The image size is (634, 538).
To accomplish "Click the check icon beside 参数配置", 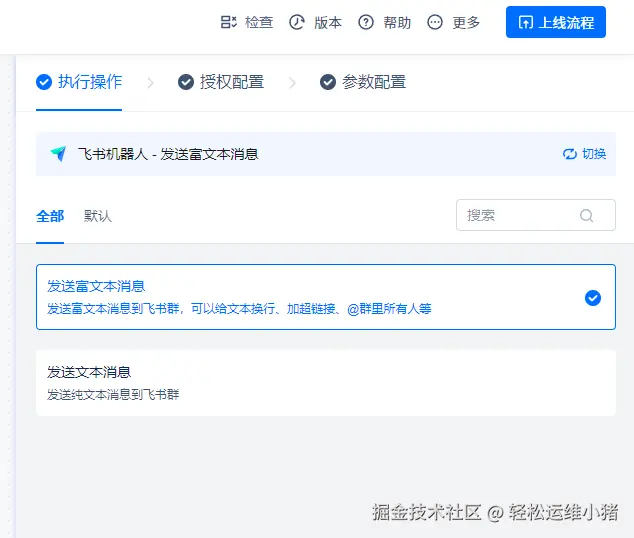I will [x=328, y=82].
